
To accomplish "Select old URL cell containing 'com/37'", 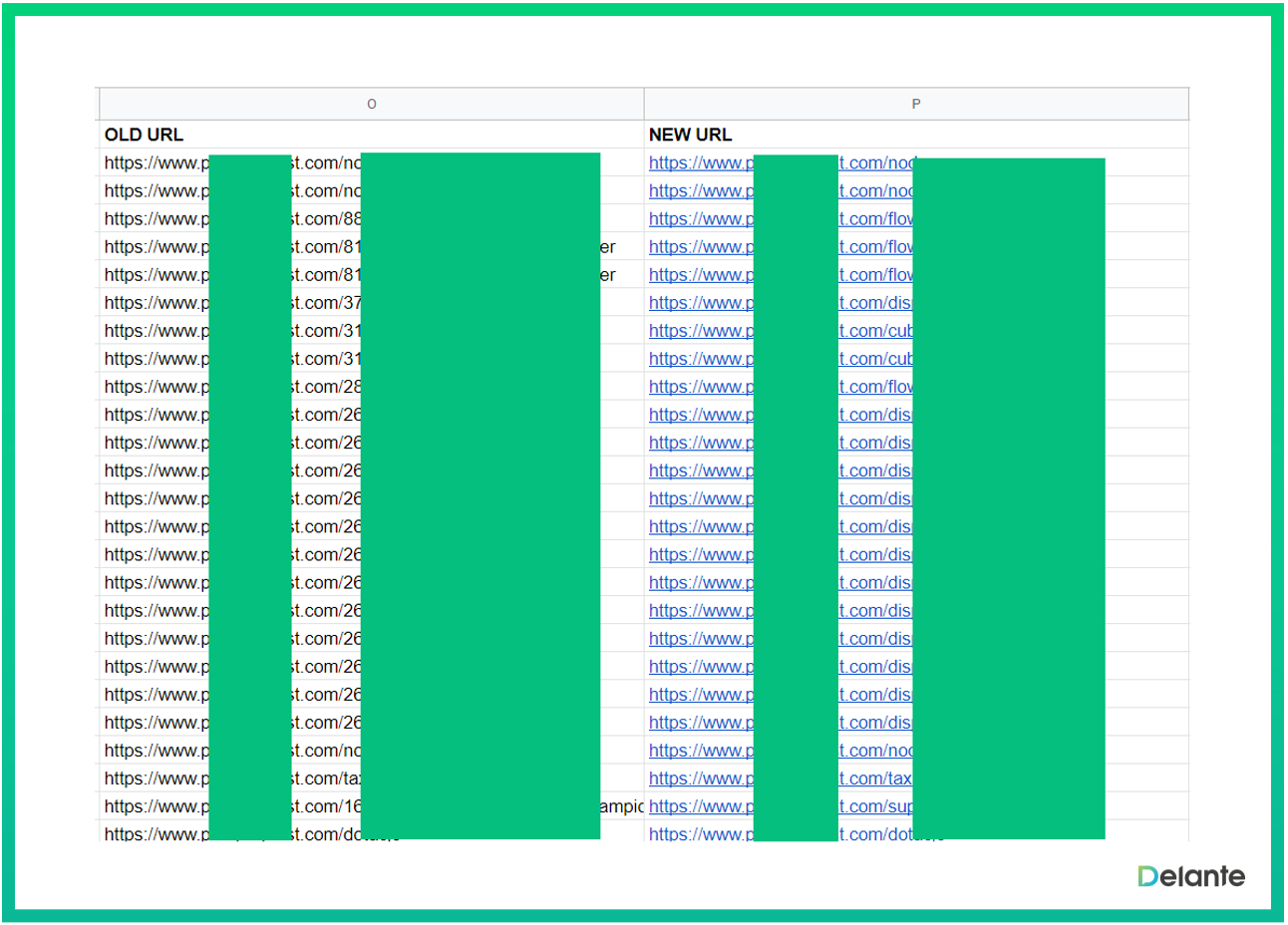I will pos(157,303).
